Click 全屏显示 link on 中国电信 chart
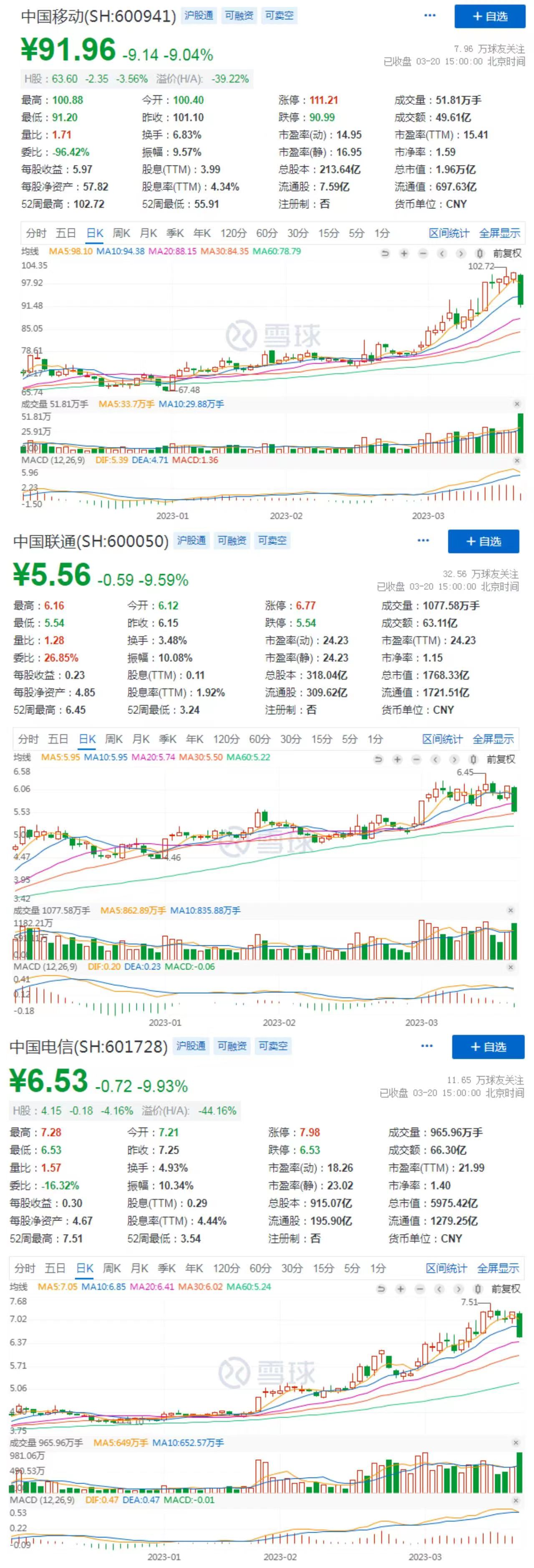Viewport: 534px width, 1568px height. [x=497, y=1268]
